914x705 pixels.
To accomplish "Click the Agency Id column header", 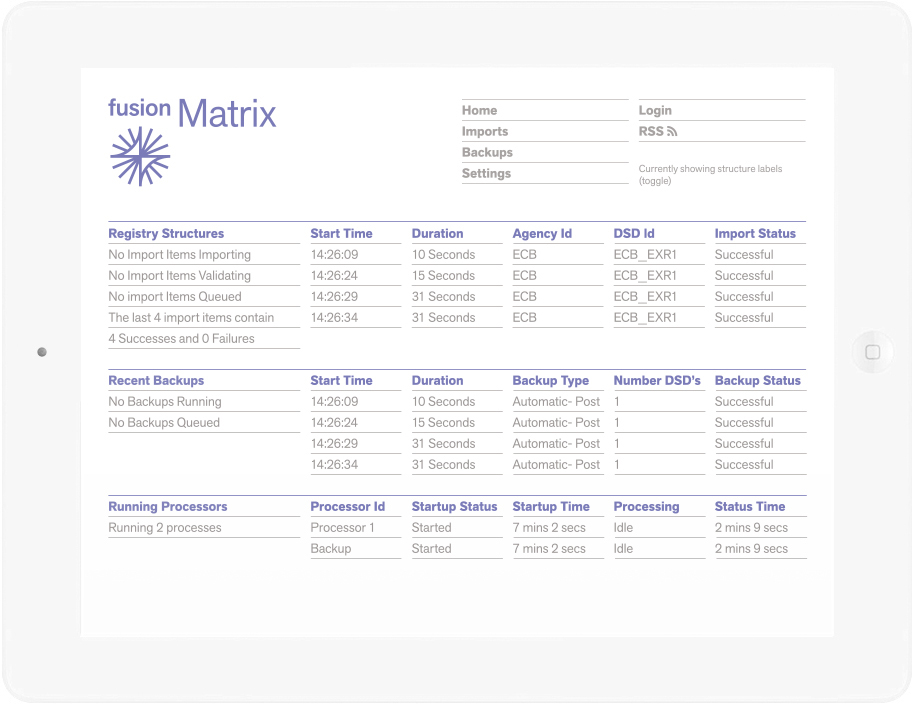I will 542,234.
